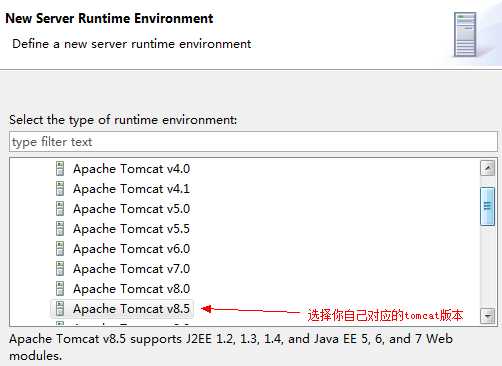Click the runtime list scrollbar thumb
The height and width of the screenshot is (366, 502).
(488, 206)
